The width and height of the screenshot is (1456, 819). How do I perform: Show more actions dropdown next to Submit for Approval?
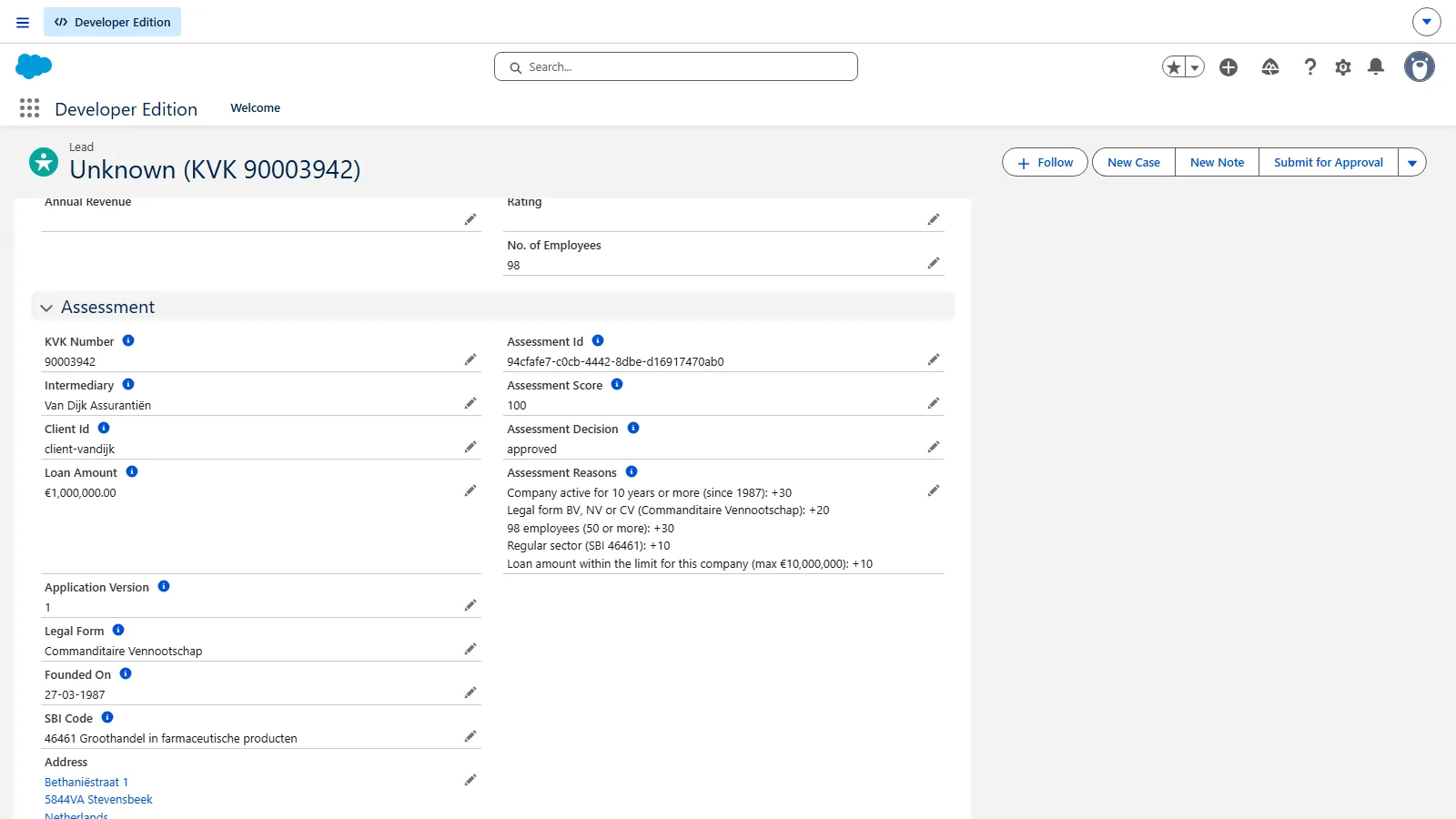[x=1412, y=162]
